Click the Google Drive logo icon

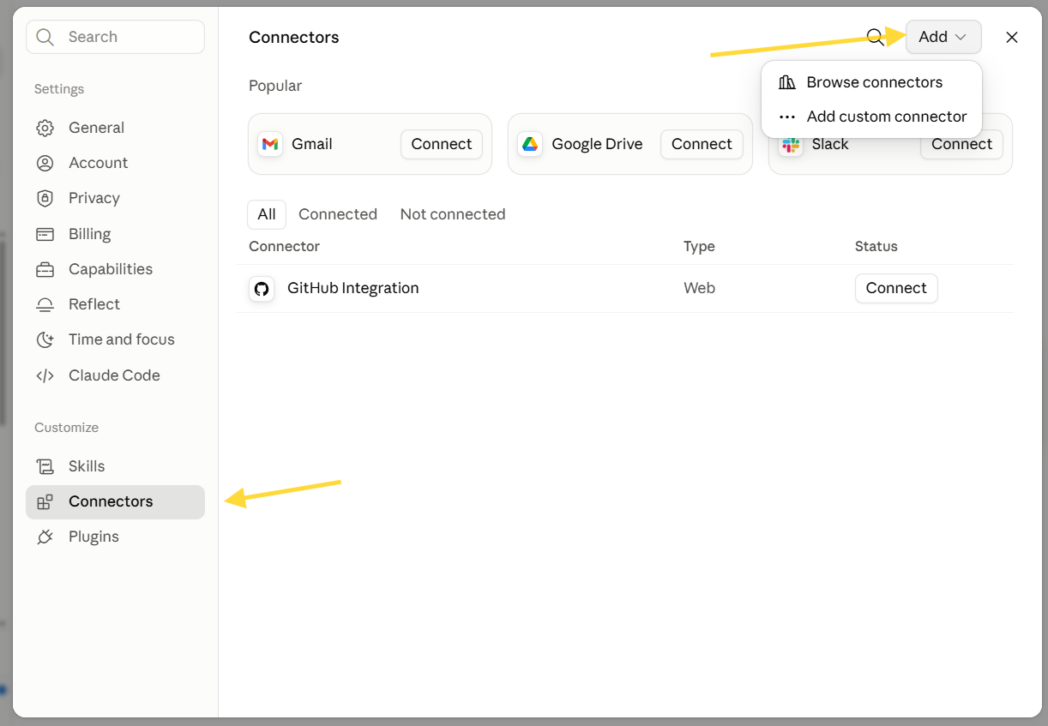tap(530, 144)
